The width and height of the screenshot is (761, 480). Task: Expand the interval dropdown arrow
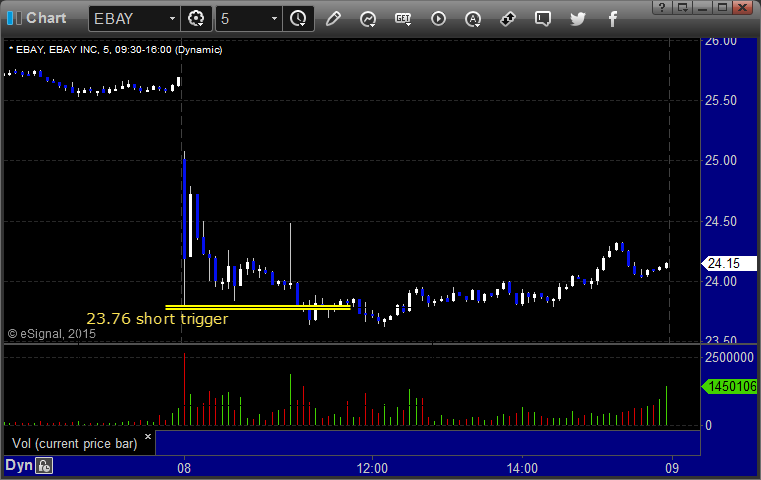(274, 18)
